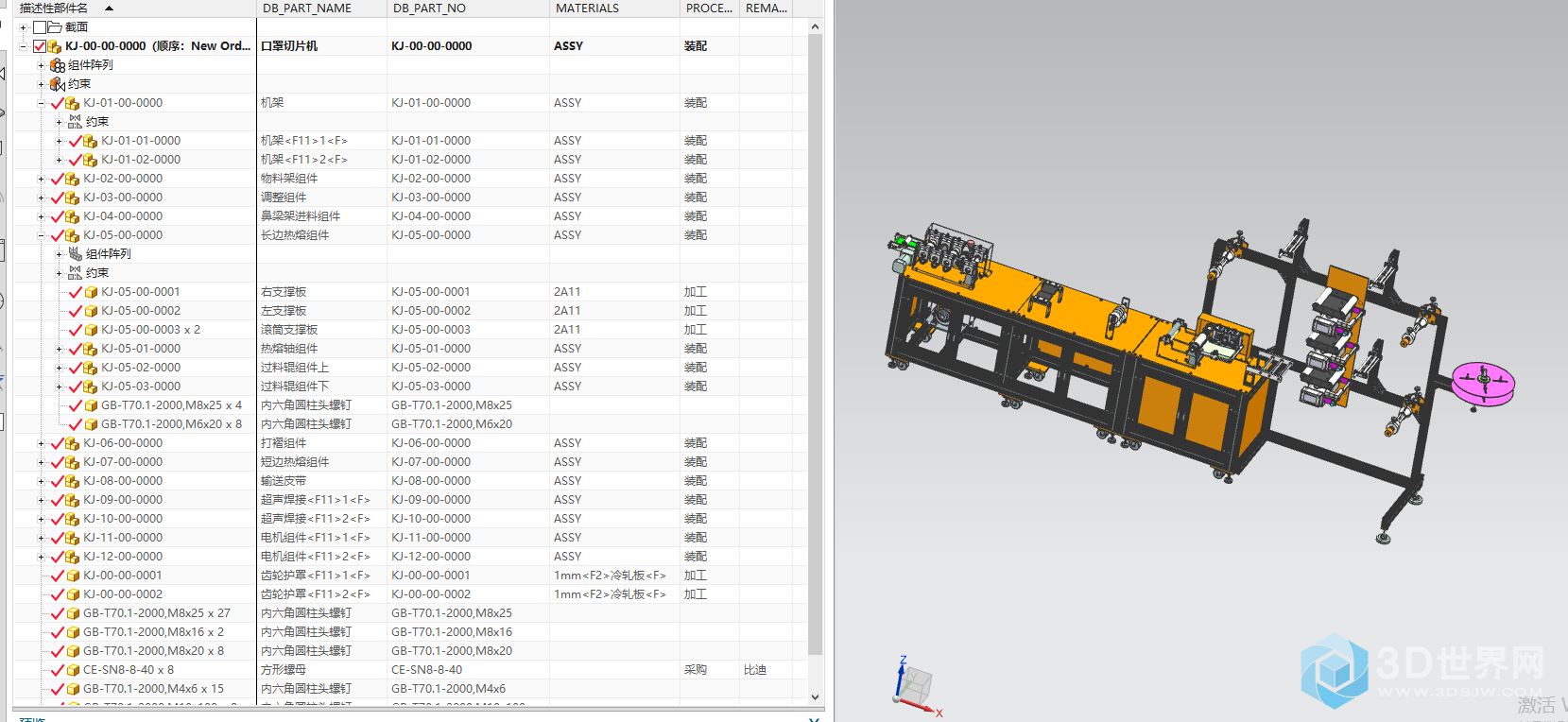Toggle visibility checkmark of KJ-10-00-0000

pos(57,519)
